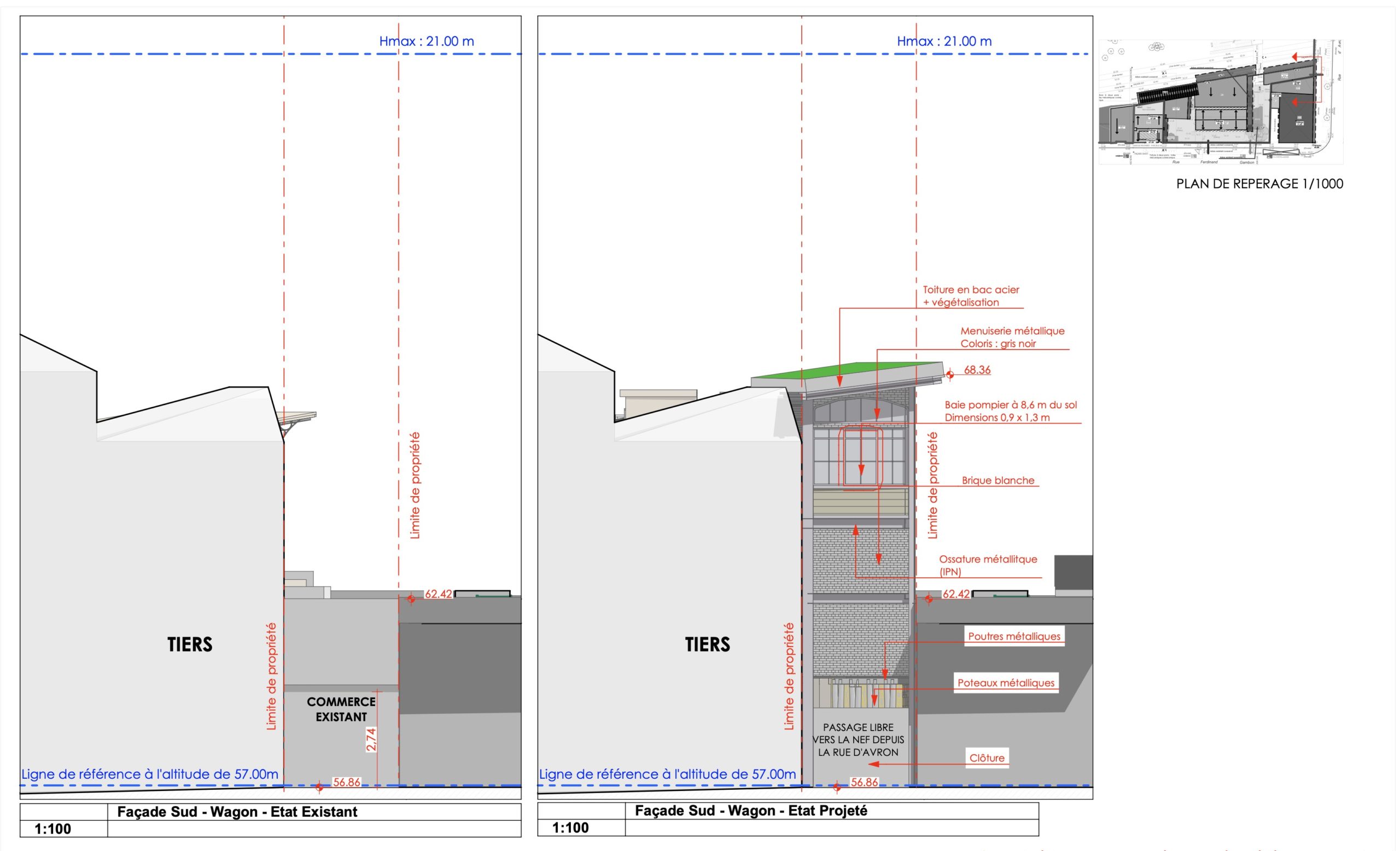
Task: Click the Poutres métalliques label box
Action: click(x=1014, y=636)
